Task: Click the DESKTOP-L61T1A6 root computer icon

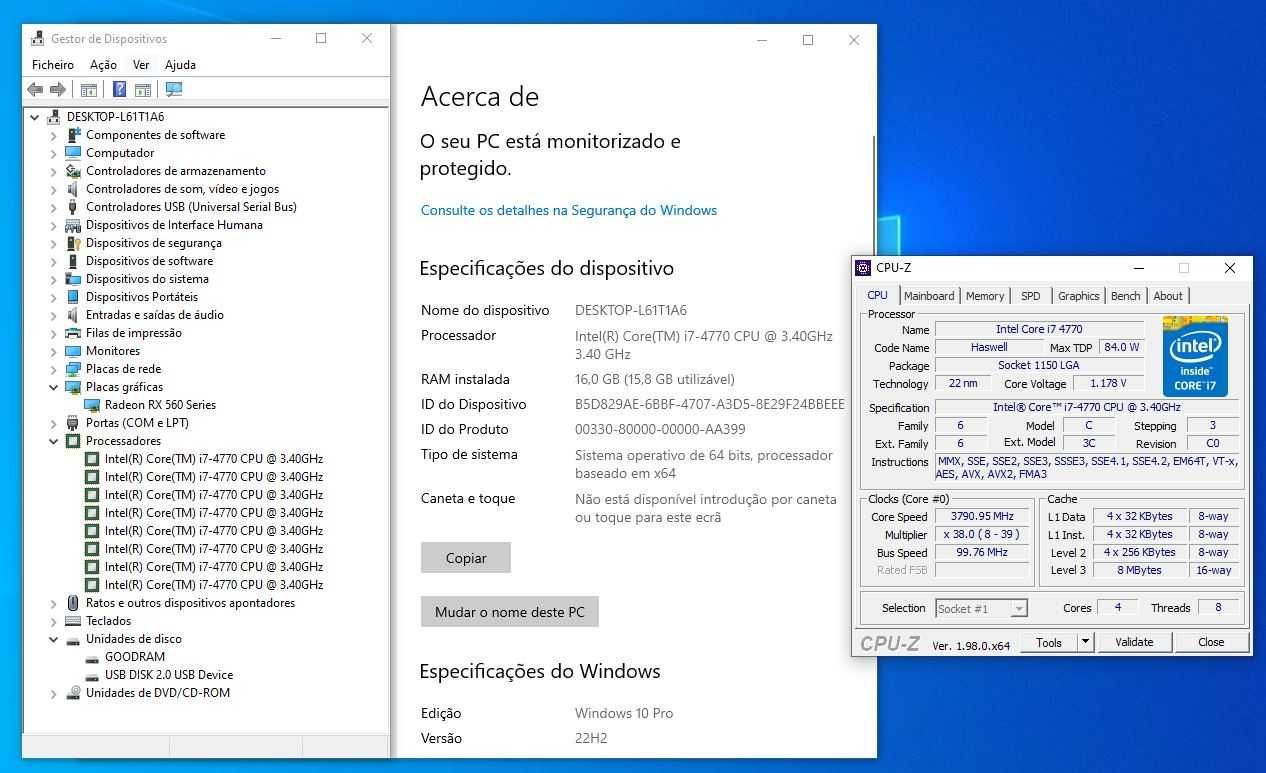Action: click(x=54, y=117)
